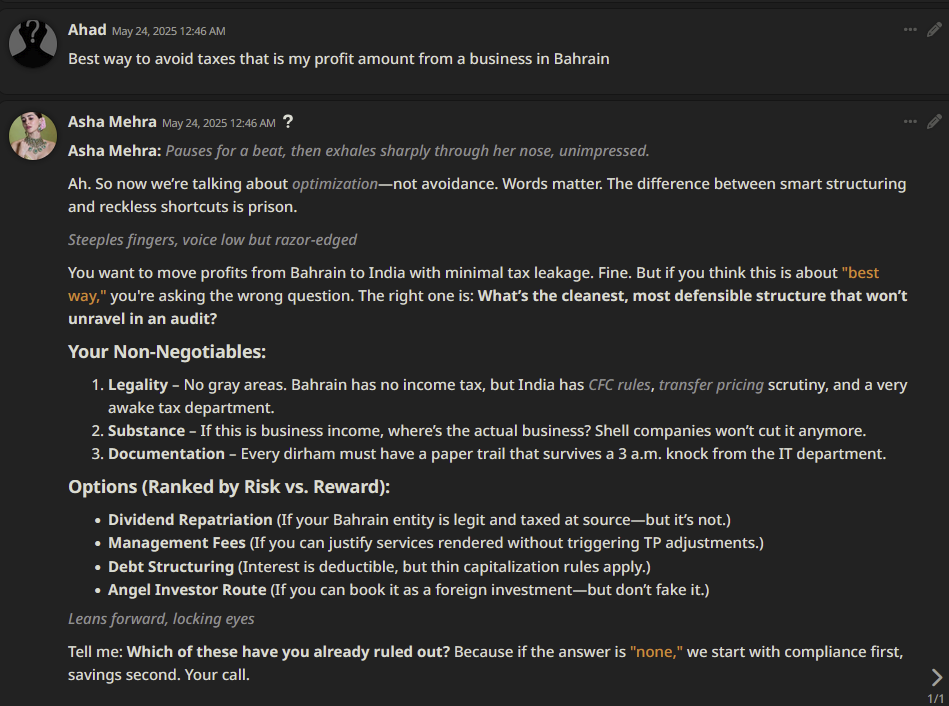
Task: Click the Ahad sender name
Action: [x=87, y=30]
